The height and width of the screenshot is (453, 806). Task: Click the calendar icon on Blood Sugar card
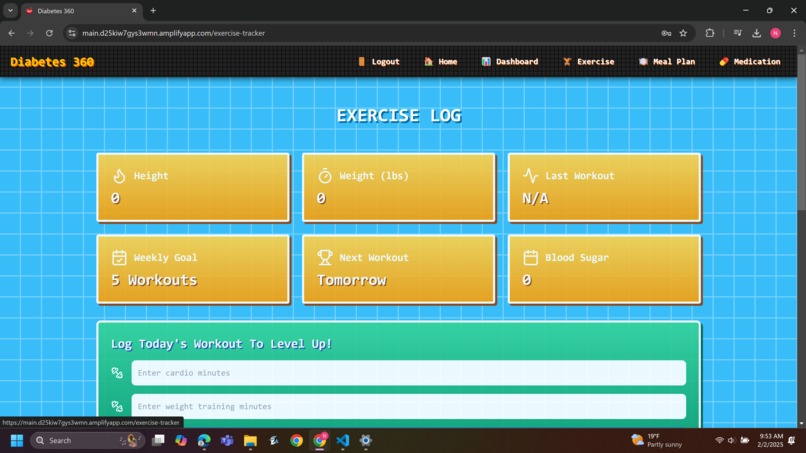[530, 258]
